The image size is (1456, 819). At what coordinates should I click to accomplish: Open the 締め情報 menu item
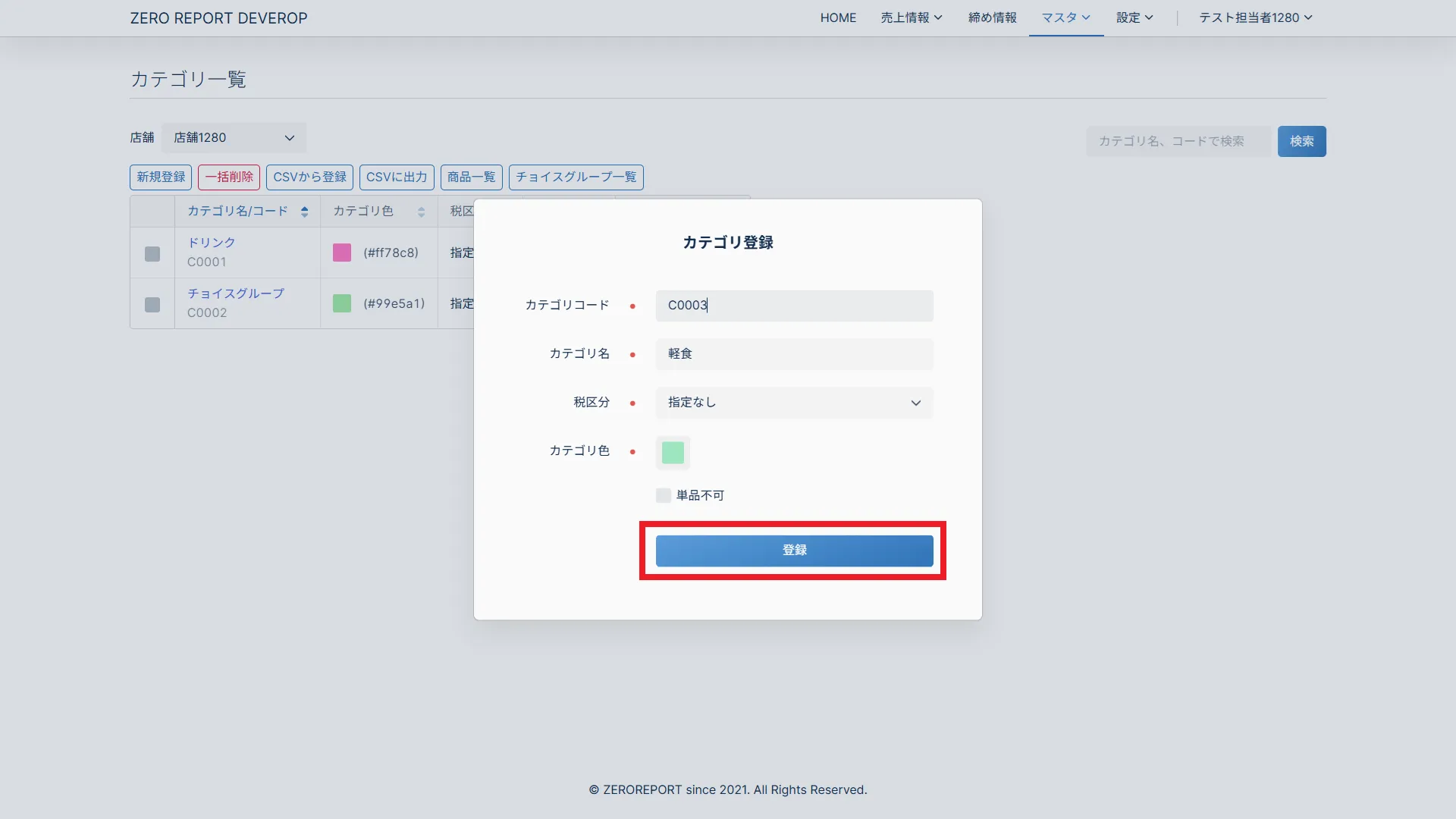point(992,17)
